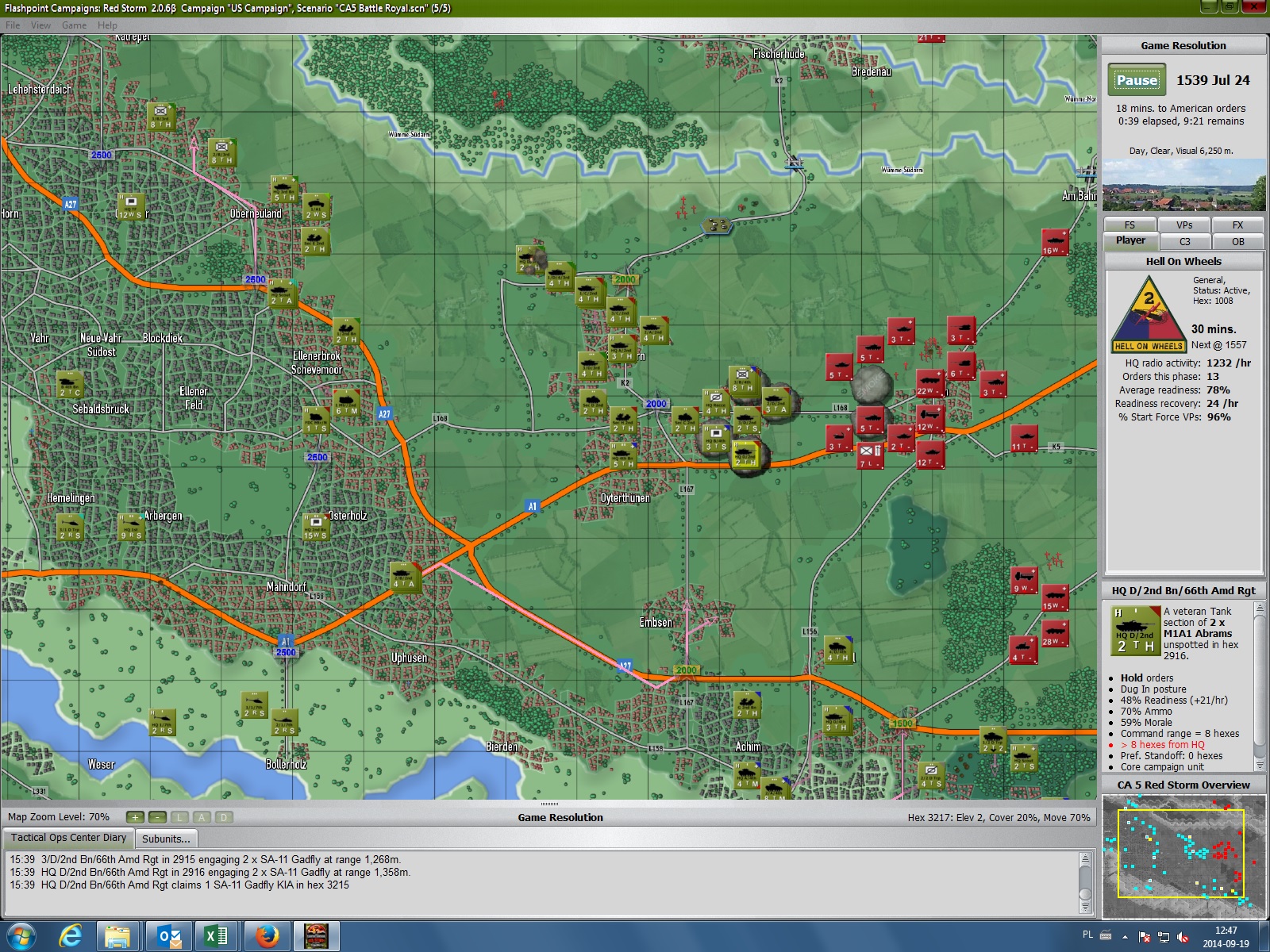Click diary scrollbar up arrow
This screenshot has height=952, width=1270.
pyautogui.click(x=1085, y=859)
